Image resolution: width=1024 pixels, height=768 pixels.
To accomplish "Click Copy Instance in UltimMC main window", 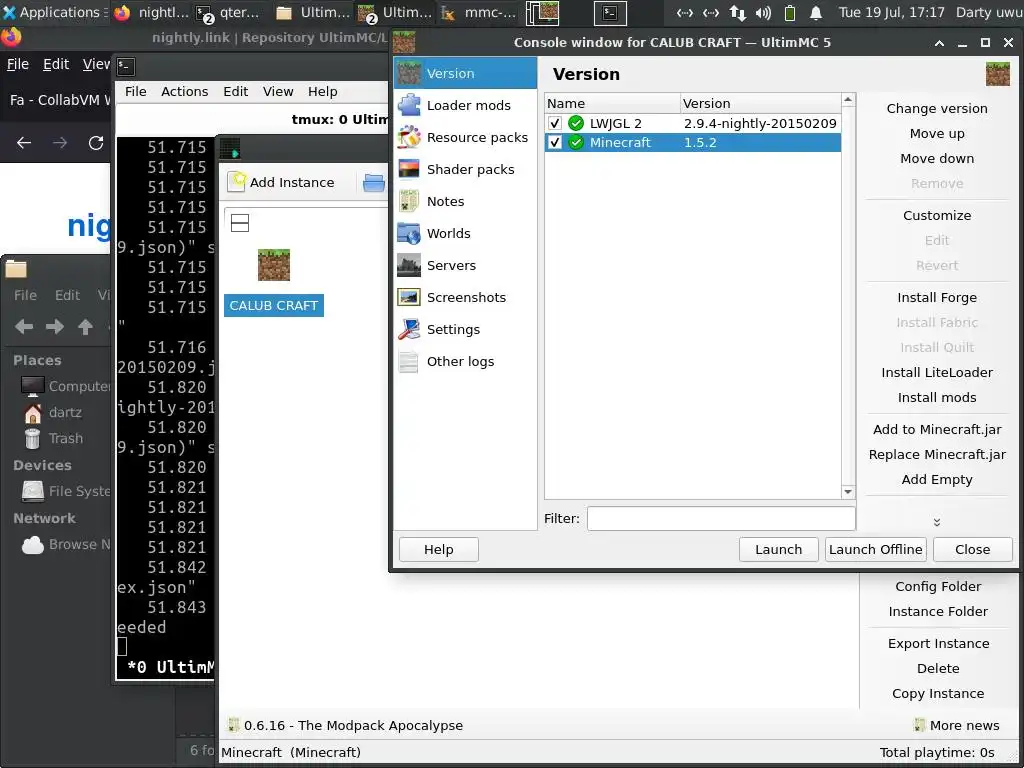I will [x=938, y=694].
